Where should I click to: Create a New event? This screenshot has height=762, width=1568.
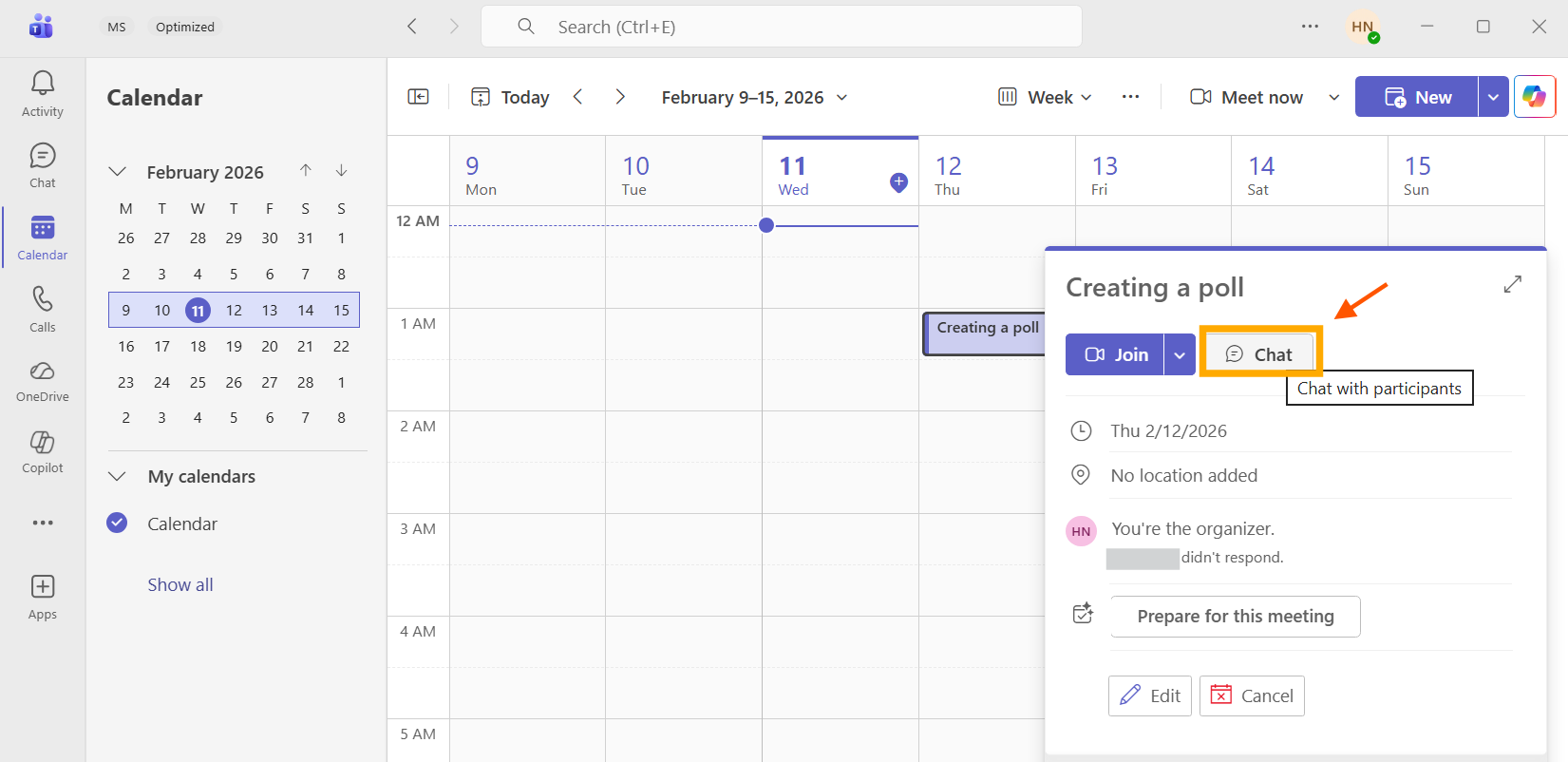click(x=1417, y=97)
